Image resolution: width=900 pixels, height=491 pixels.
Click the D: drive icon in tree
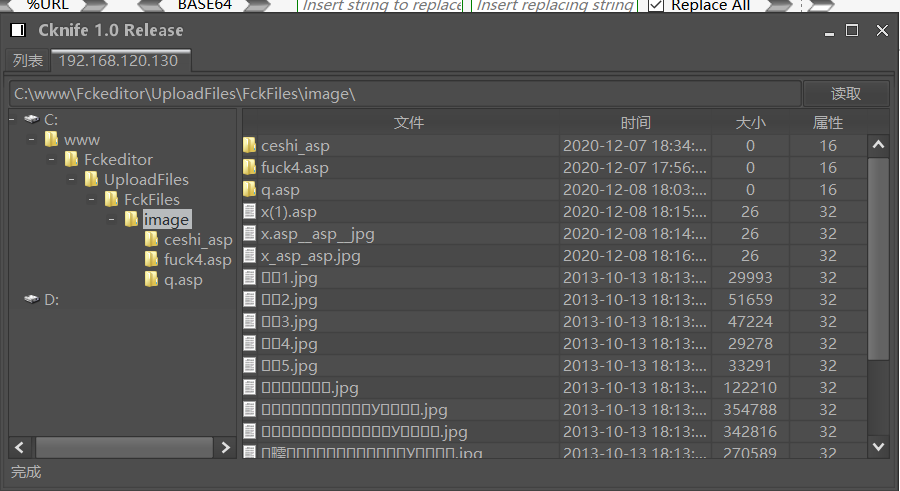coord(32,300)
